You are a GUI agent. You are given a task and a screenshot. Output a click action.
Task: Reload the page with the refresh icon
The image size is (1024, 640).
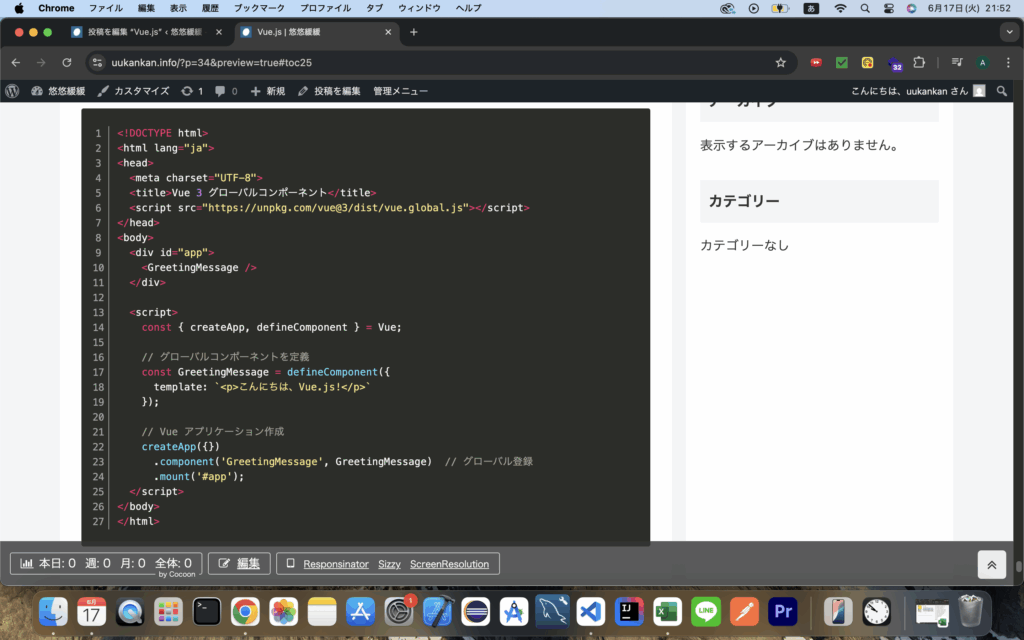(x=67, y=62)
